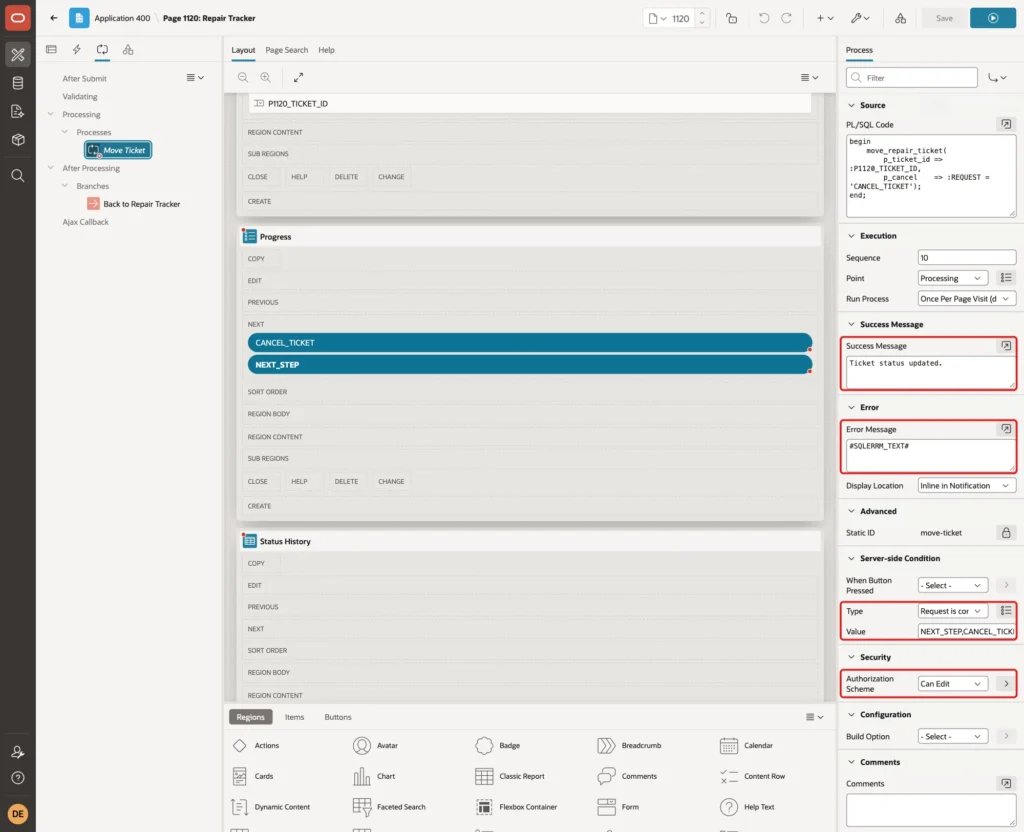Open the Success Message editor popup
This screenshot has width=1024, height=832.
tap(1006, 345)
